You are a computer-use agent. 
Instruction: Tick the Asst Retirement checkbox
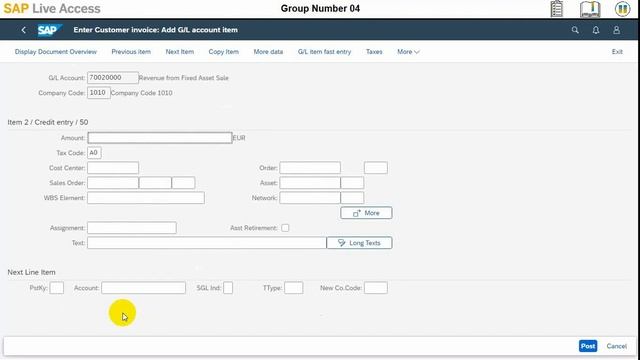tap(285, 228)
